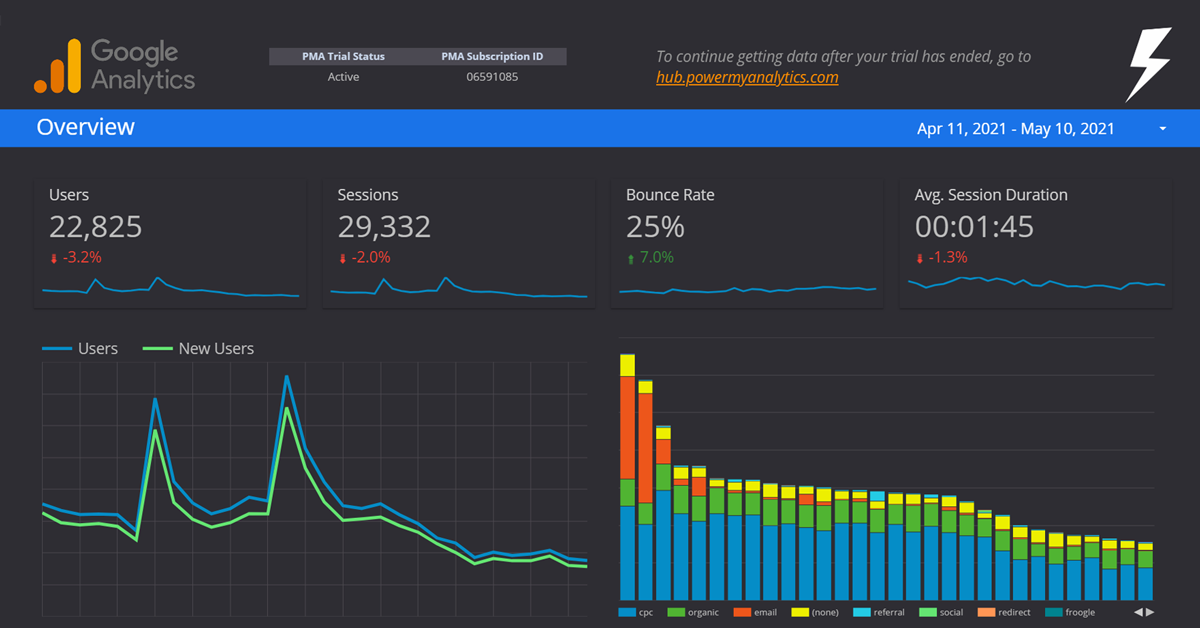Open the date range dropdown arrow
The image size is (1200, 628).
coord(1162,129)
